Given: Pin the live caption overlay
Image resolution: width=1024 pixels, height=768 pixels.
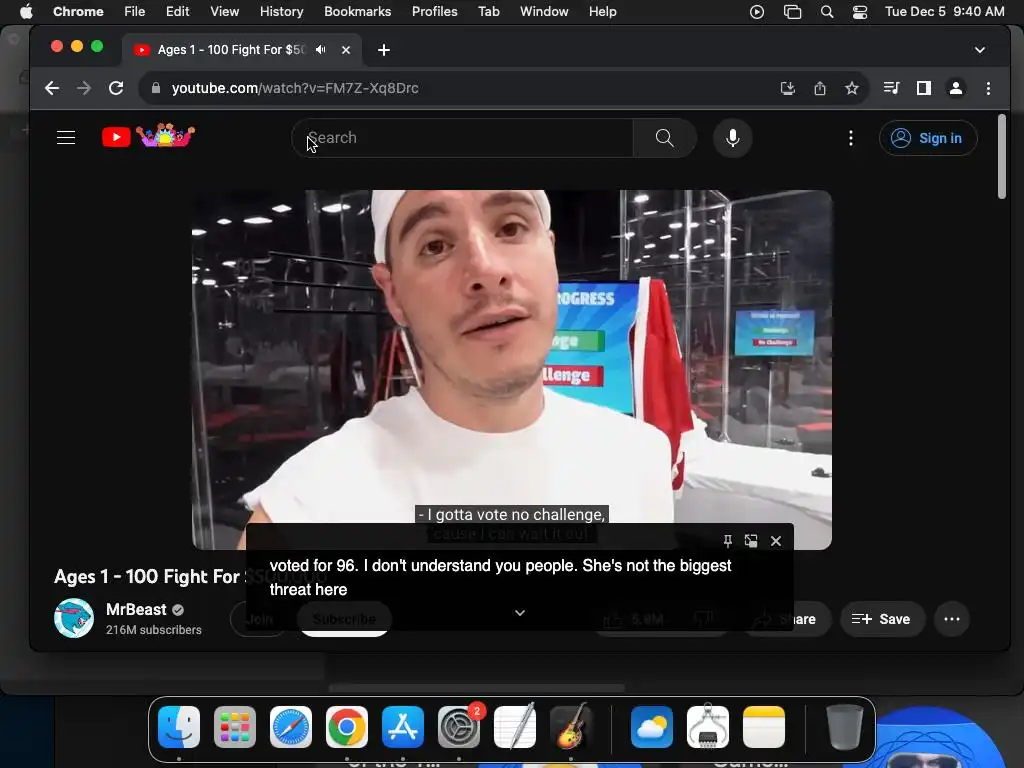Looking at the screenshot, I should tap(728, 541).
